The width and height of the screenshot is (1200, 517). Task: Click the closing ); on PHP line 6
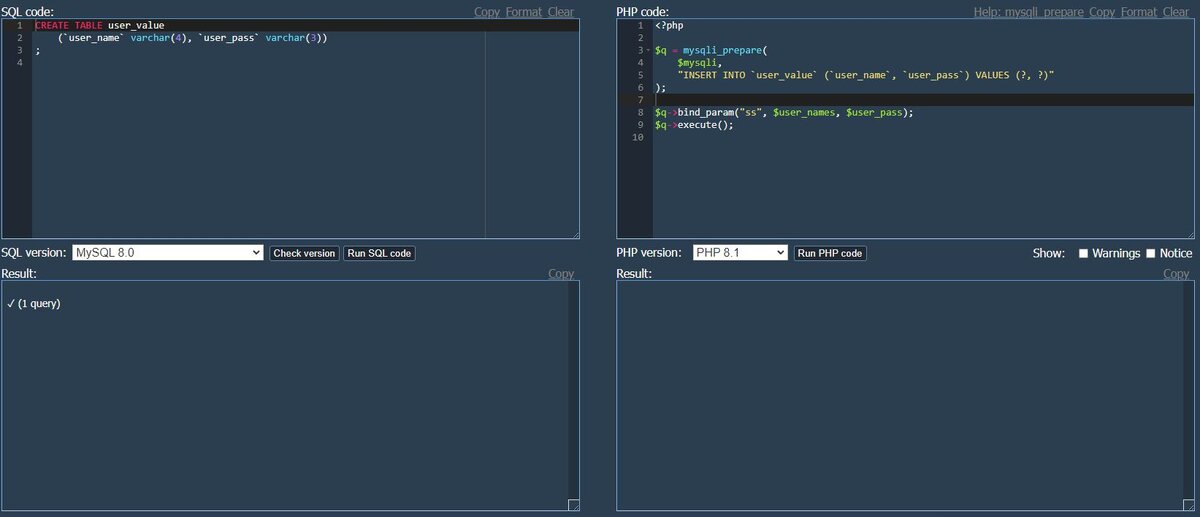pyautogui.click(x=659, y=87)
